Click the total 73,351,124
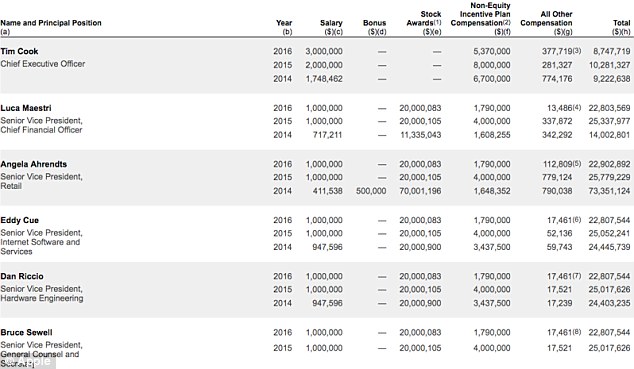Image resolution: width=634 pixels, height=369 pixels. point(609,191)
